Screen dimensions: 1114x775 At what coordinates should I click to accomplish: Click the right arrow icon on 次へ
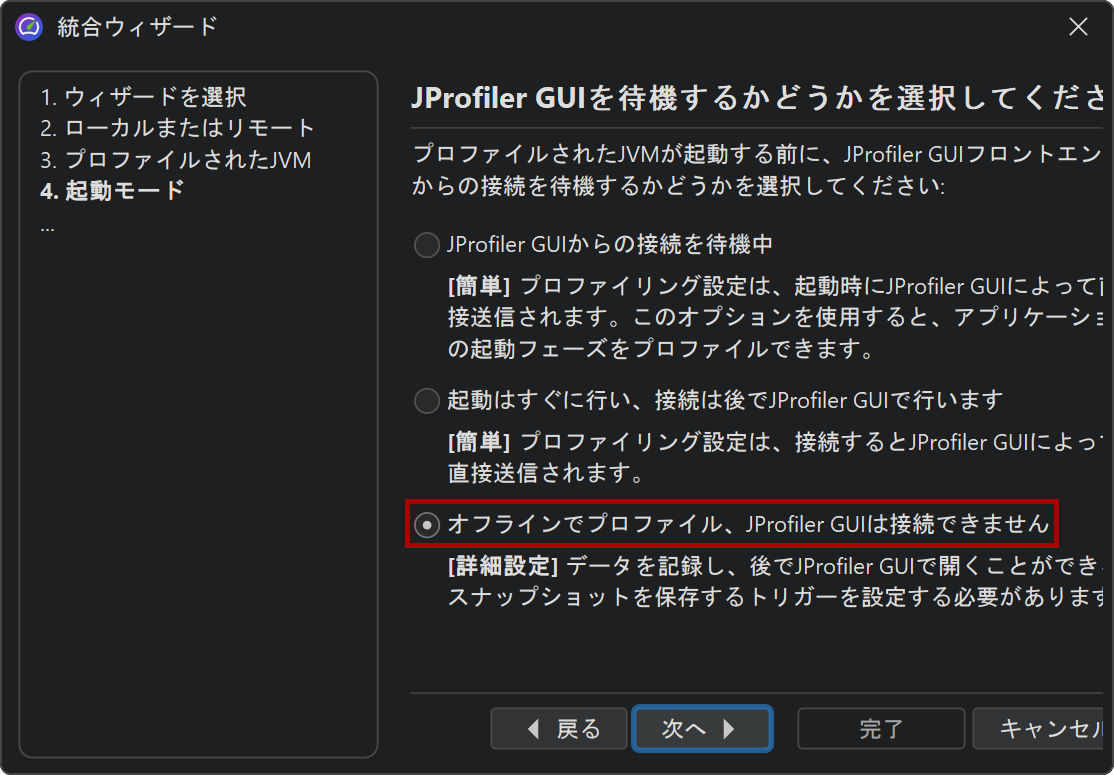click(729, 729)
